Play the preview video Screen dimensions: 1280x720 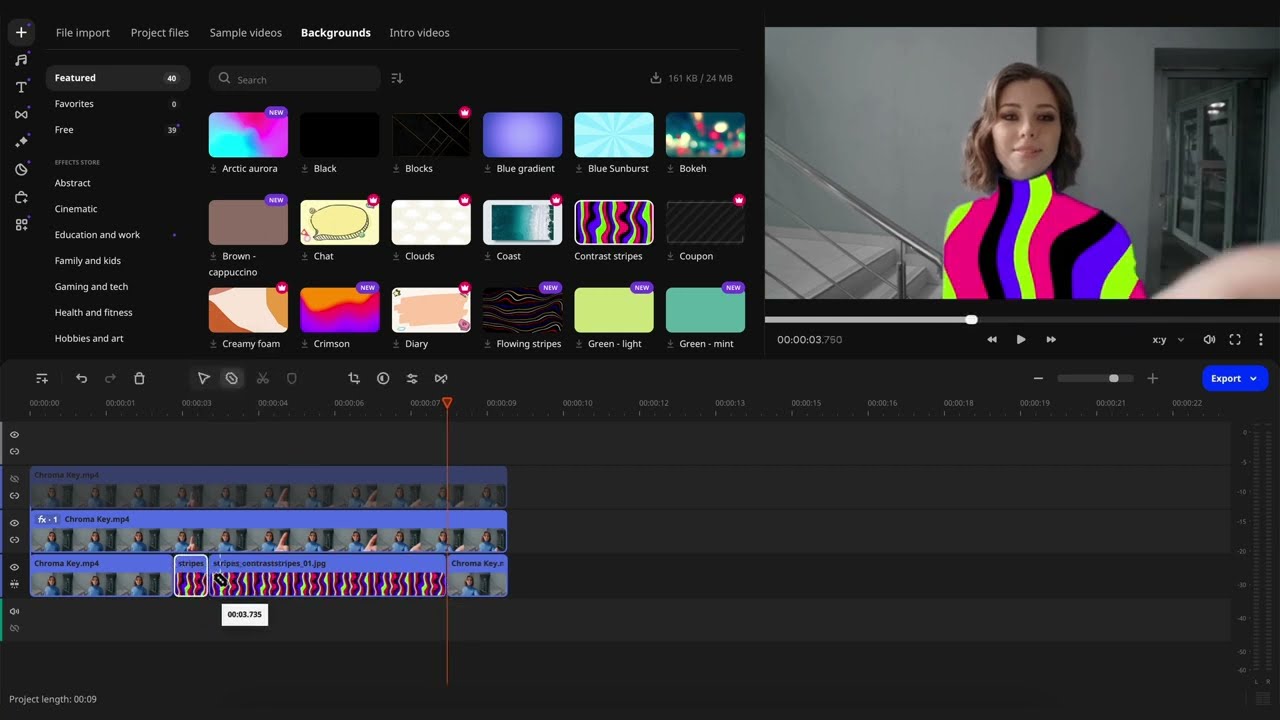pos(1021,340)
